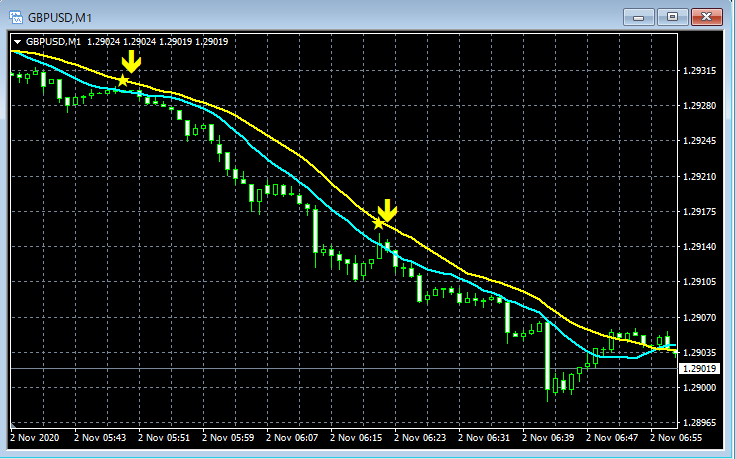Image resolution: width=735 pixels, height=459 pixels.
Task: Click the GBPUSD,M1 window title text
Action: pos(60,18)
